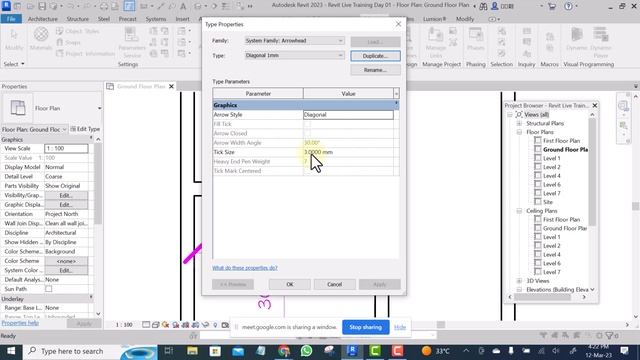Click the Task View icon in the taskbar
640x360 pixels.
pyautogui.click(x=169, y=351)
